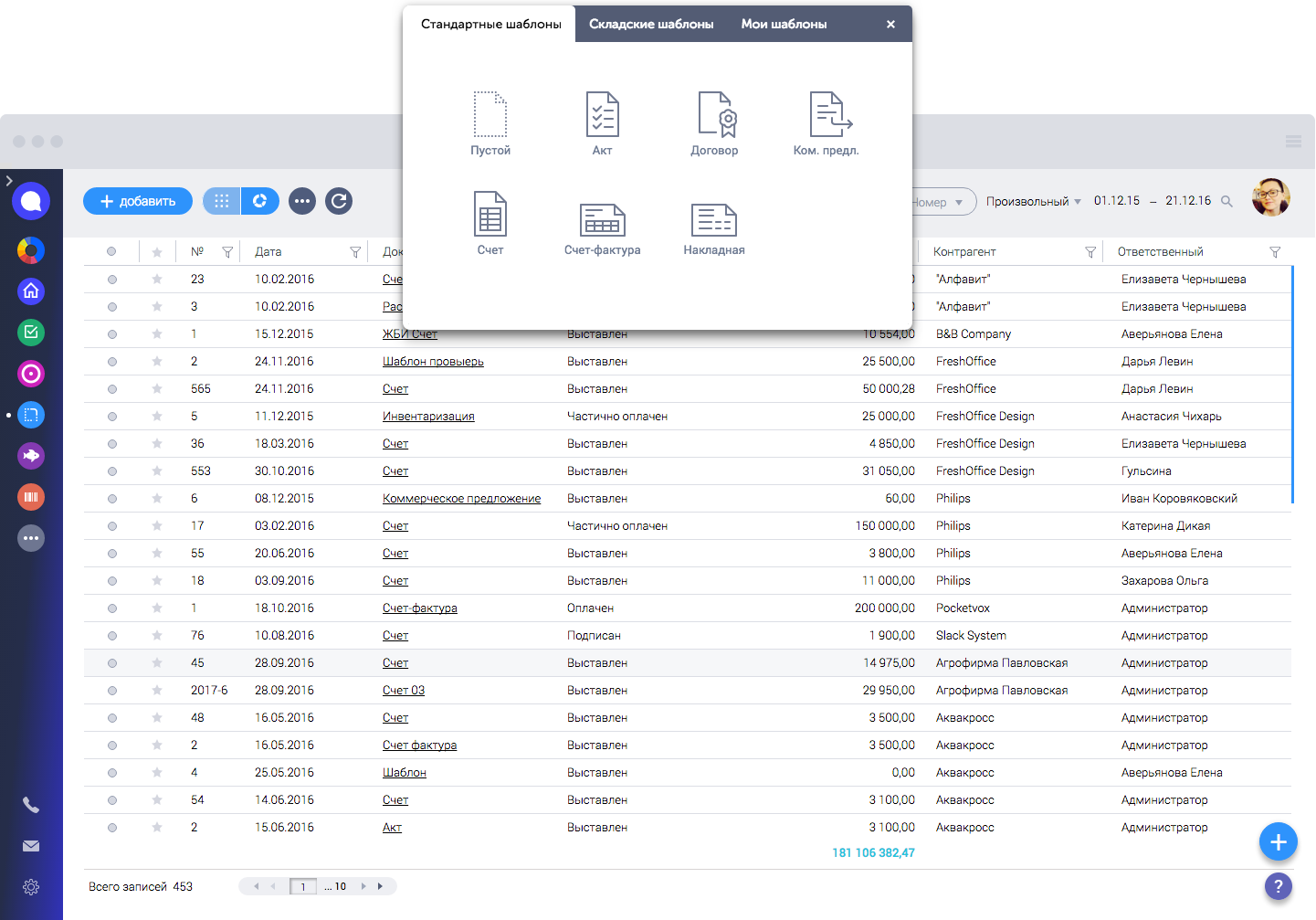Select row circle for Pocketvox
1316x920 pixels.
[112, 608]
